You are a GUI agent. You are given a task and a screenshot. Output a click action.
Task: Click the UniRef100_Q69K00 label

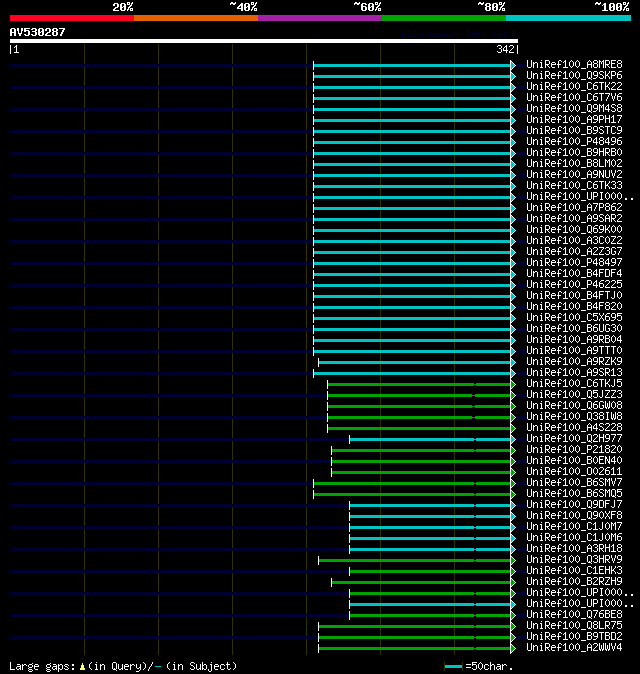coord(574,230)
